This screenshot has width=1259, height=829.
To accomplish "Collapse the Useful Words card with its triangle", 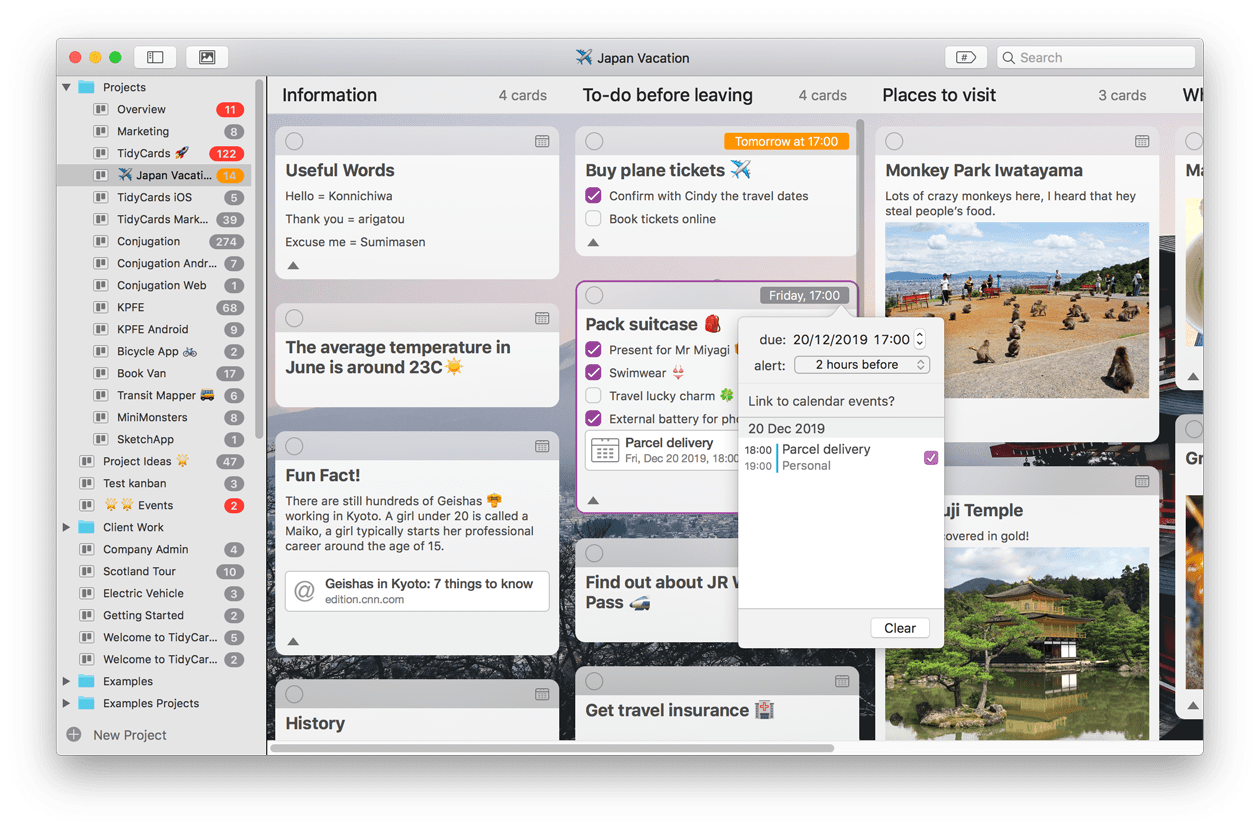I will pos(293,266).
